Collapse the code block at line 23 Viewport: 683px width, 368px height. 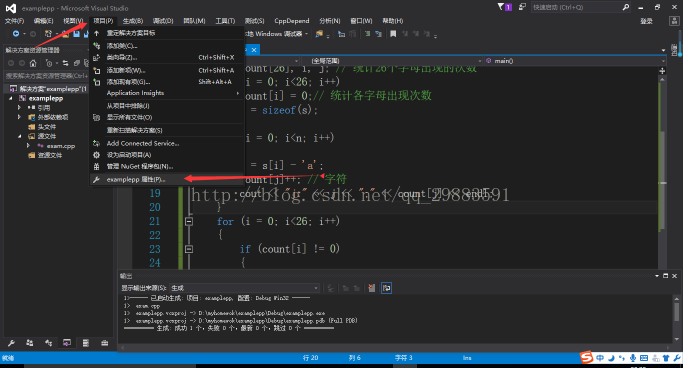click(x=189, y=249)
